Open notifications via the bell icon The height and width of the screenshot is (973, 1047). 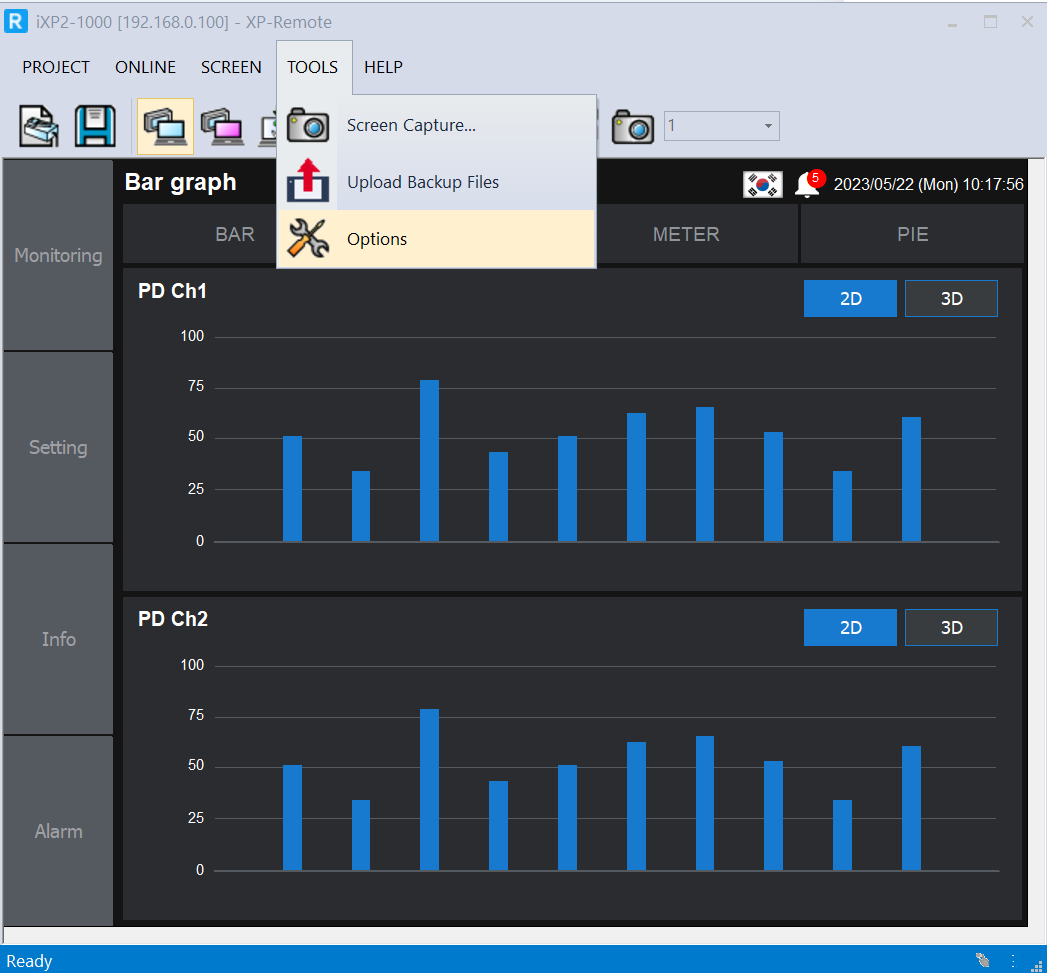pyautogui.click(x=807, y=185)
